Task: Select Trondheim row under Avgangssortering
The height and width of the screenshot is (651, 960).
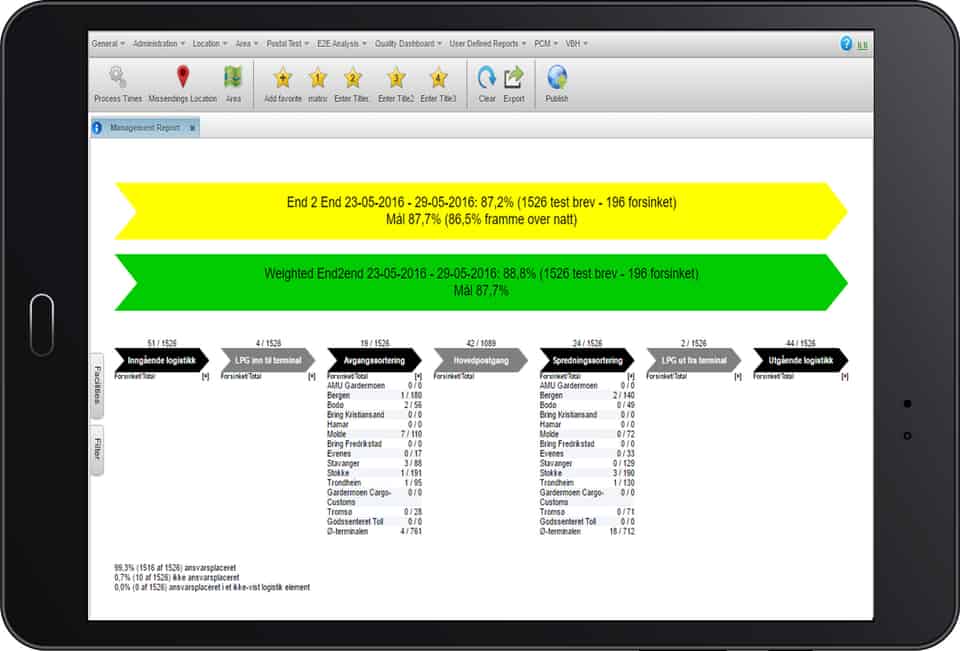Action: (x=375, y=483)
